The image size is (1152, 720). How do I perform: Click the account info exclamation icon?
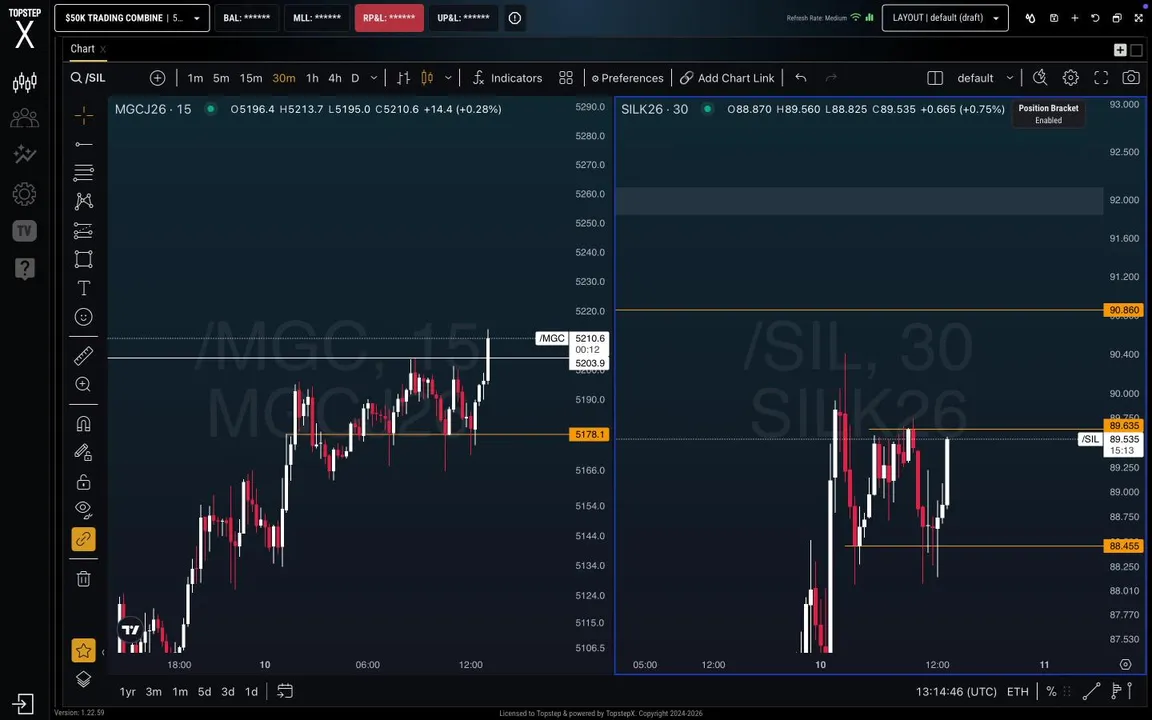[515, 18]
